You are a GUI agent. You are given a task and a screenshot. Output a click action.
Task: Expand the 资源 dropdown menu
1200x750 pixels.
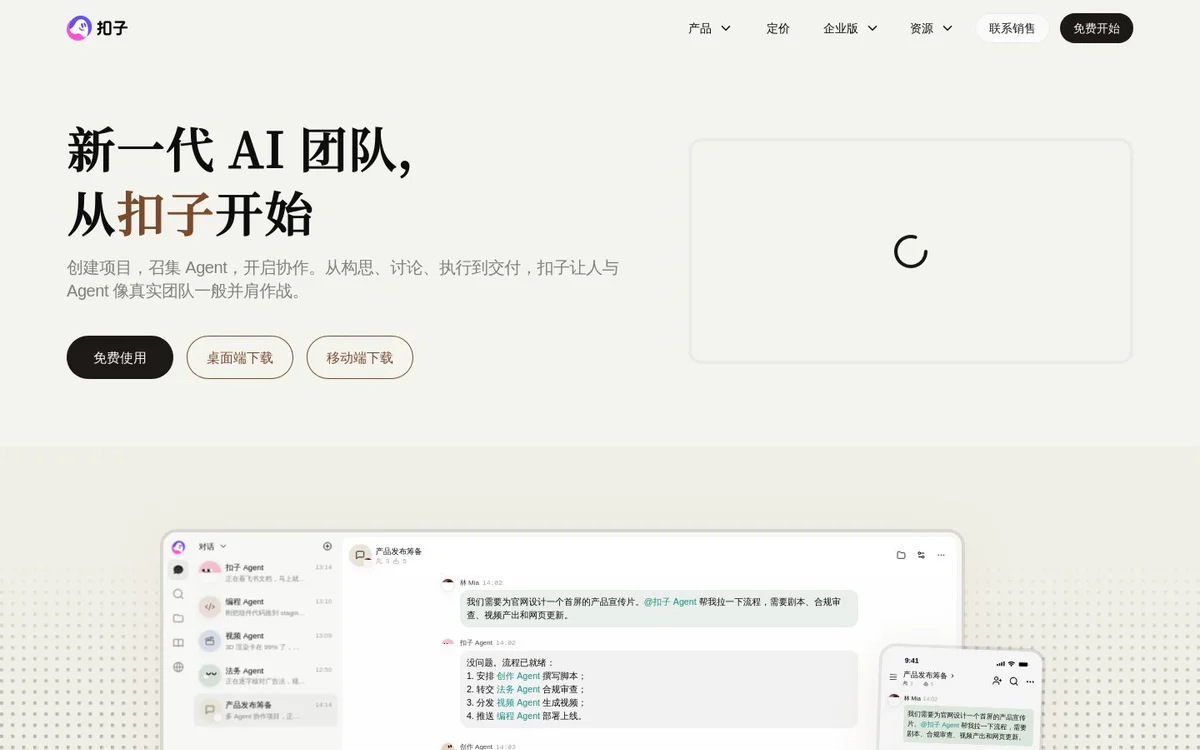coord(931,28)
